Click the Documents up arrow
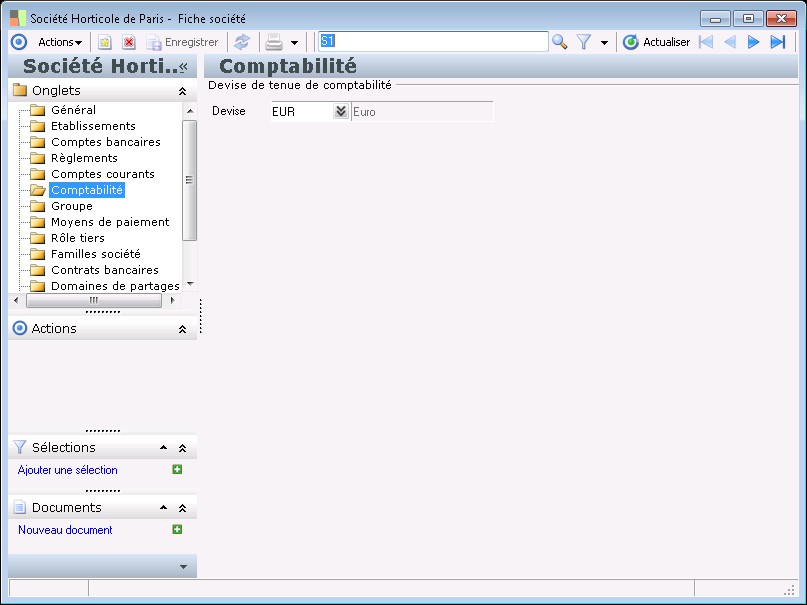 pyautogui.click(x=163, y=508)
